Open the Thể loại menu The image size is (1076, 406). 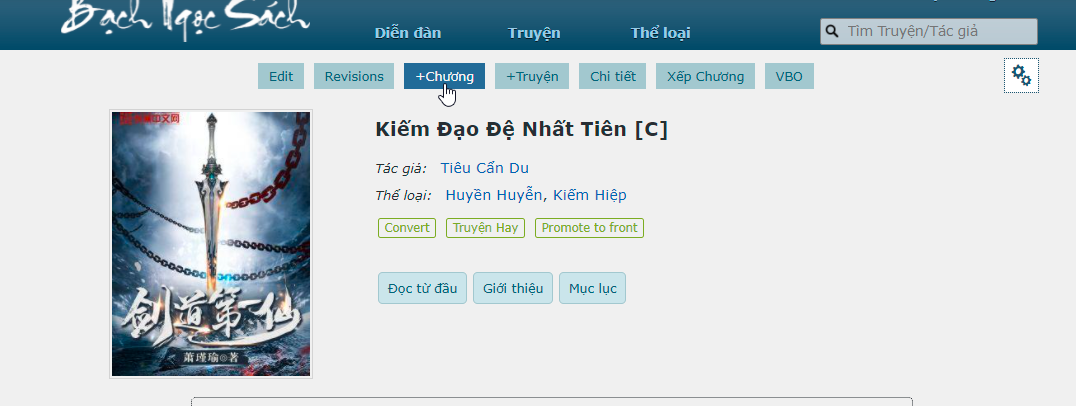coord(660,32)
